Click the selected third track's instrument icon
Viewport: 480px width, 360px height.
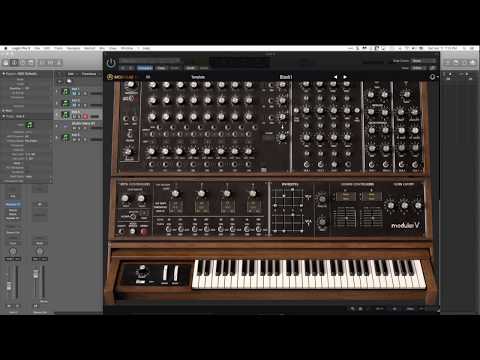(66, 115)
